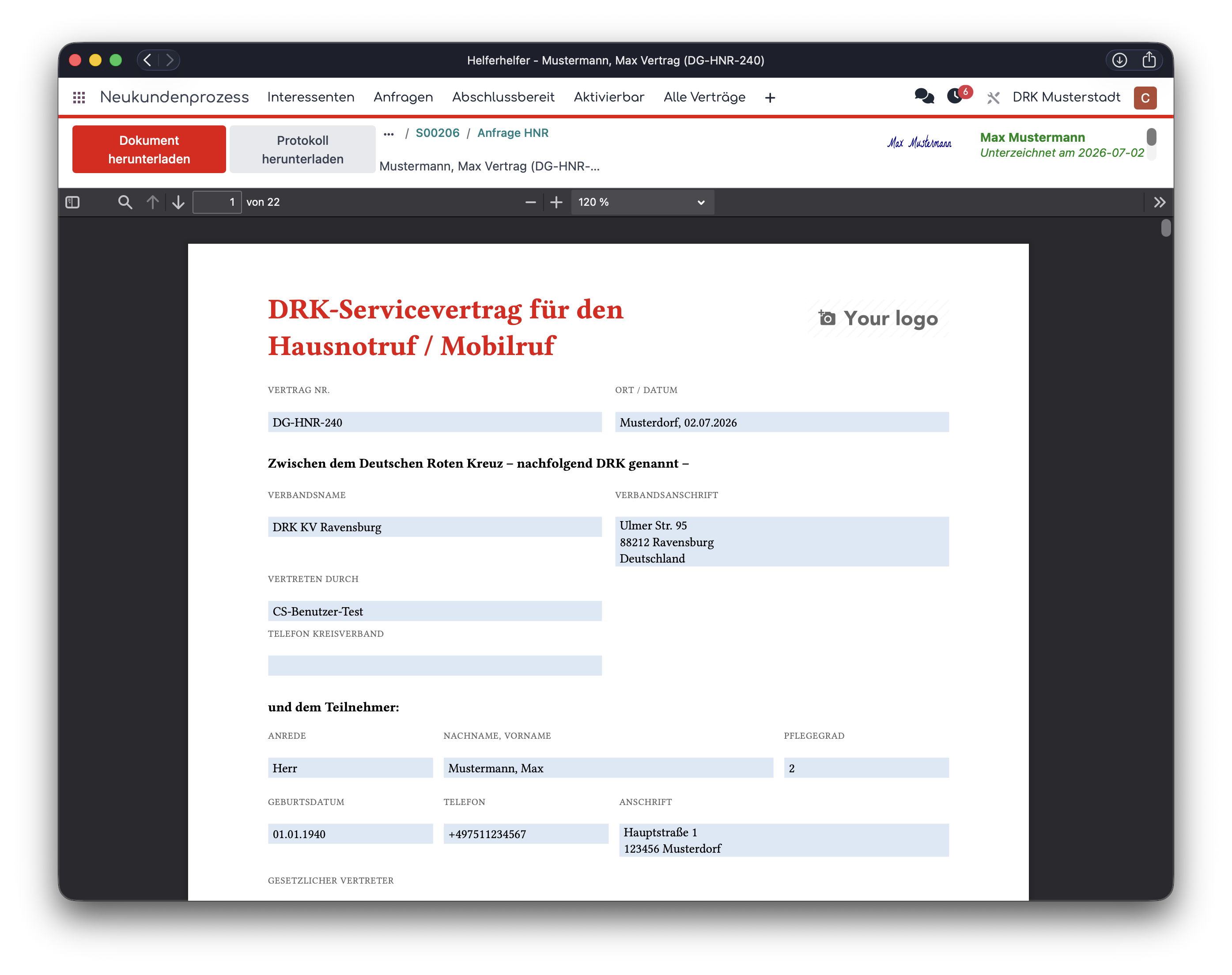Open Aktivierbar menu
The width and height of the screenshot is (1232, 975).
608,97
